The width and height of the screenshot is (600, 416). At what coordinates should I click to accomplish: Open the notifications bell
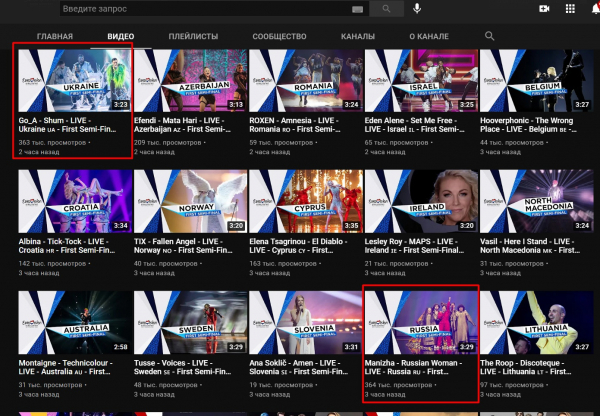596,9
